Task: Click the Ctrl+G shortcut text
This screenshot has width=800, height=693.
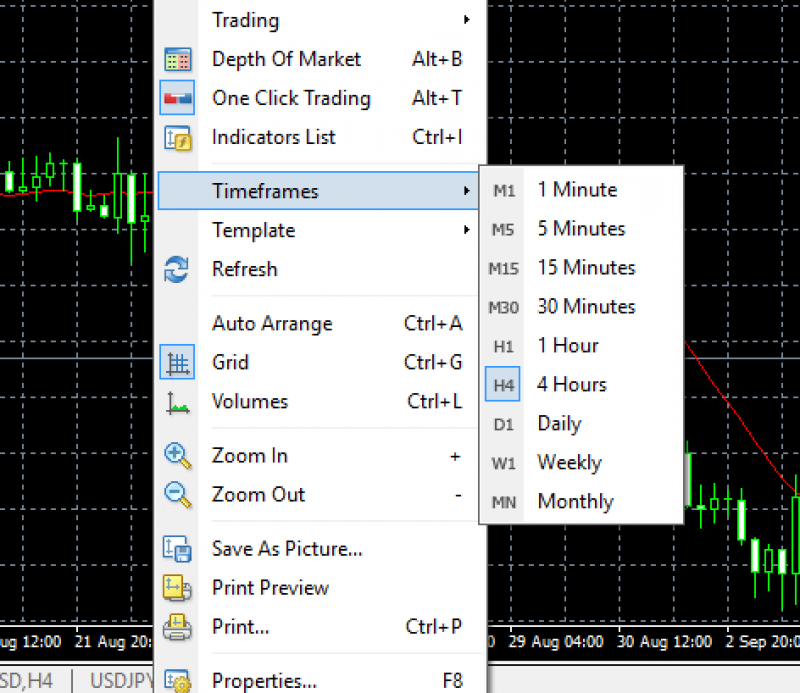Action: tap(433, 362)
